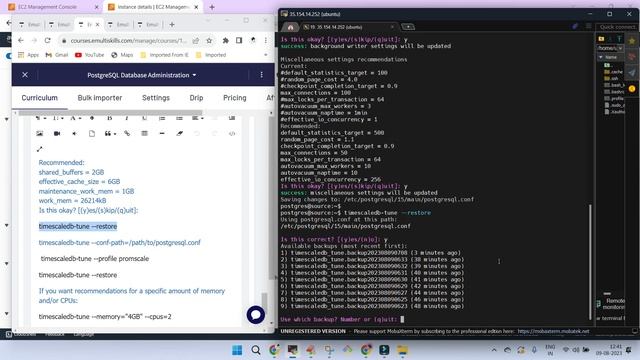The width and height of the screenshot is (640, 360).
Task: Go to the Drip tab
Action: tap(196, 98)
